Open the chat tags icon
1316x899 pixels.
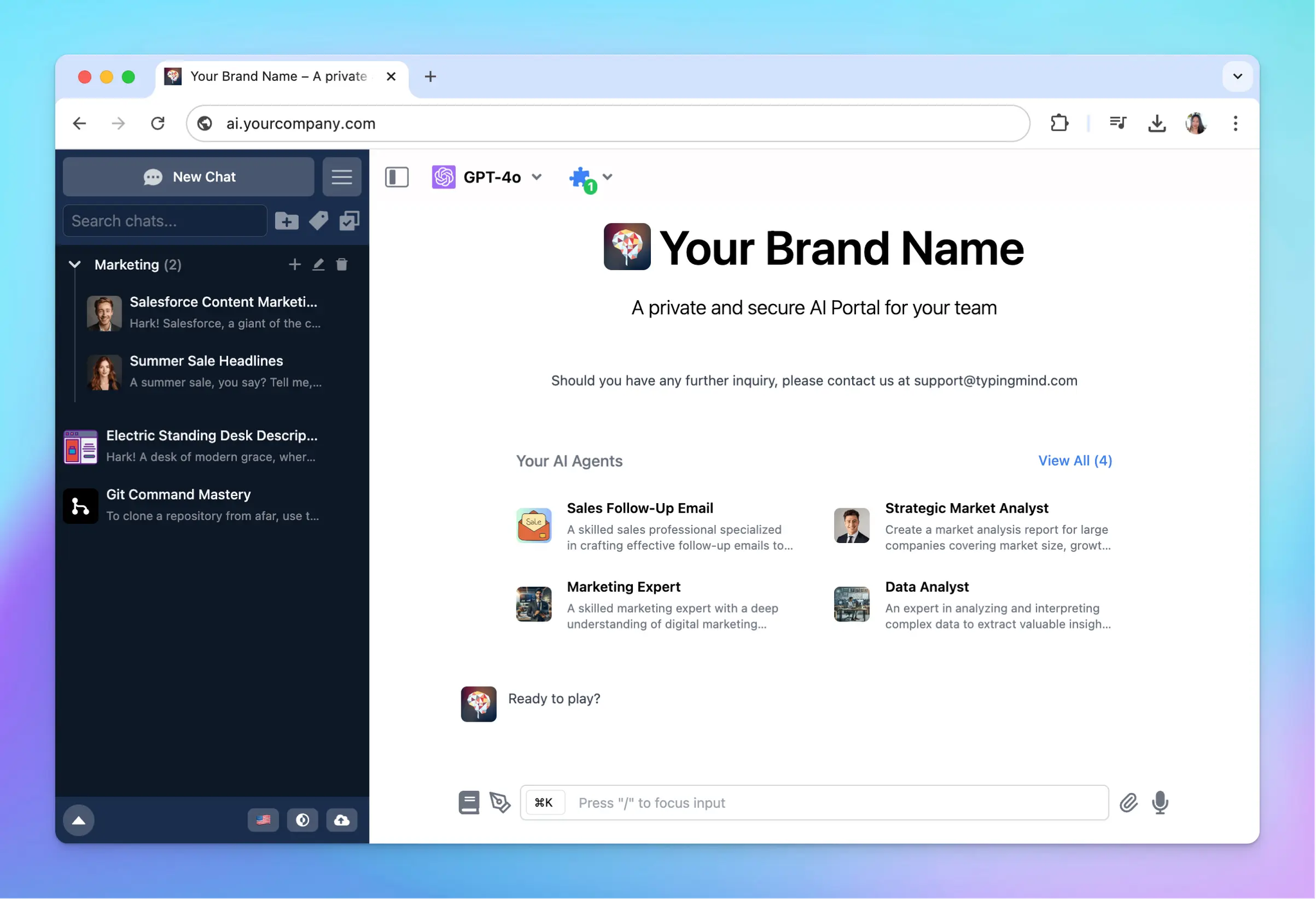click(318, 221)
